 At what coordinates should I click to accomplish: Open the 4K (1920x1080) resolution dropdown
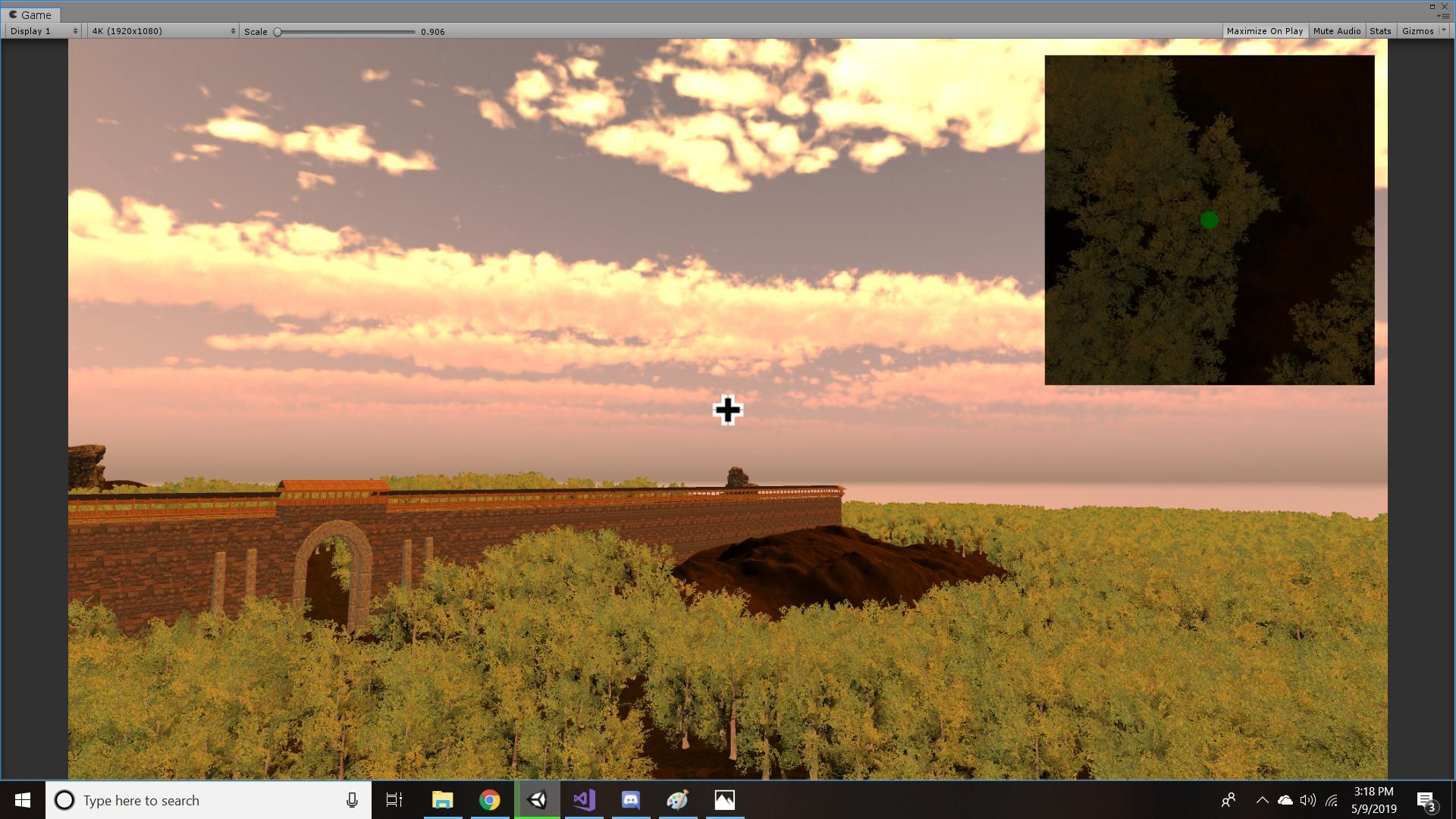point(163,31)
